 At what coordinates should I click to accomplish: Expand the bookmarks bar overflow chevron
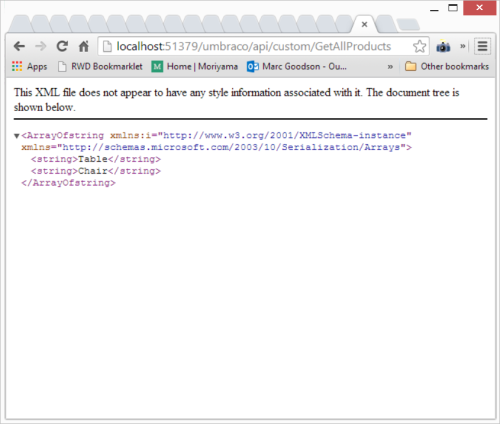[x=390, y=67]
